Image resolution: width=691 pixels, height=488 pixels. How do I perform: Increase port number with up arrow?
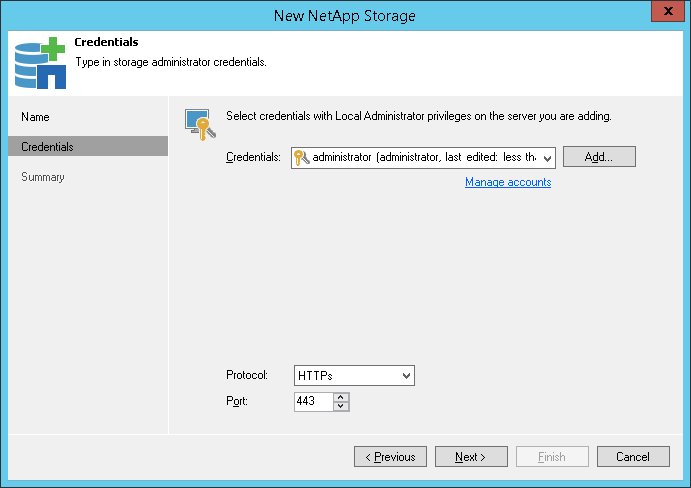[341, 397]
